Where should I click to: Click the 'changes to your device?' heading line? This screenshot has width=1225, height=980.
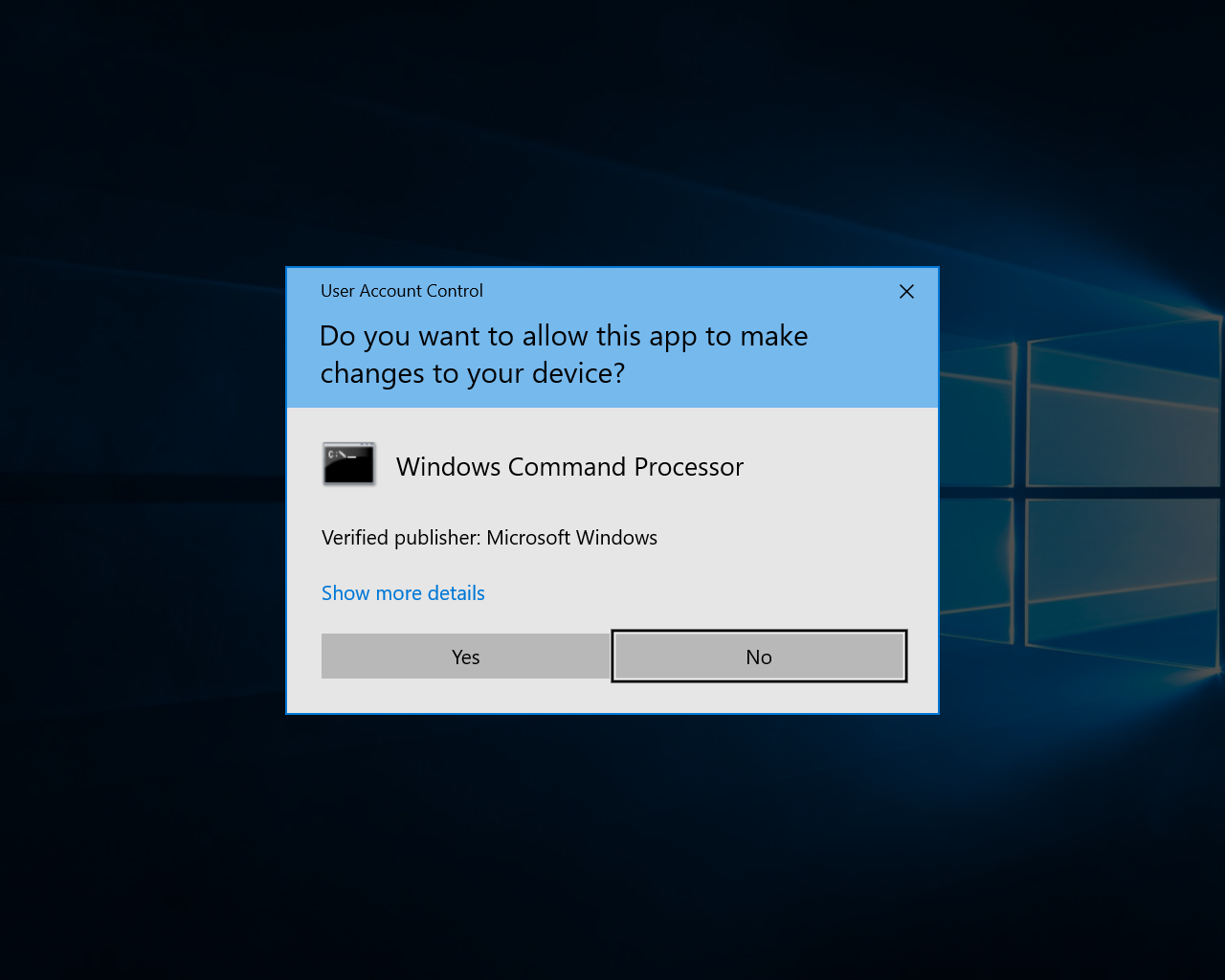pyautogui.click(x=472, y=373)
